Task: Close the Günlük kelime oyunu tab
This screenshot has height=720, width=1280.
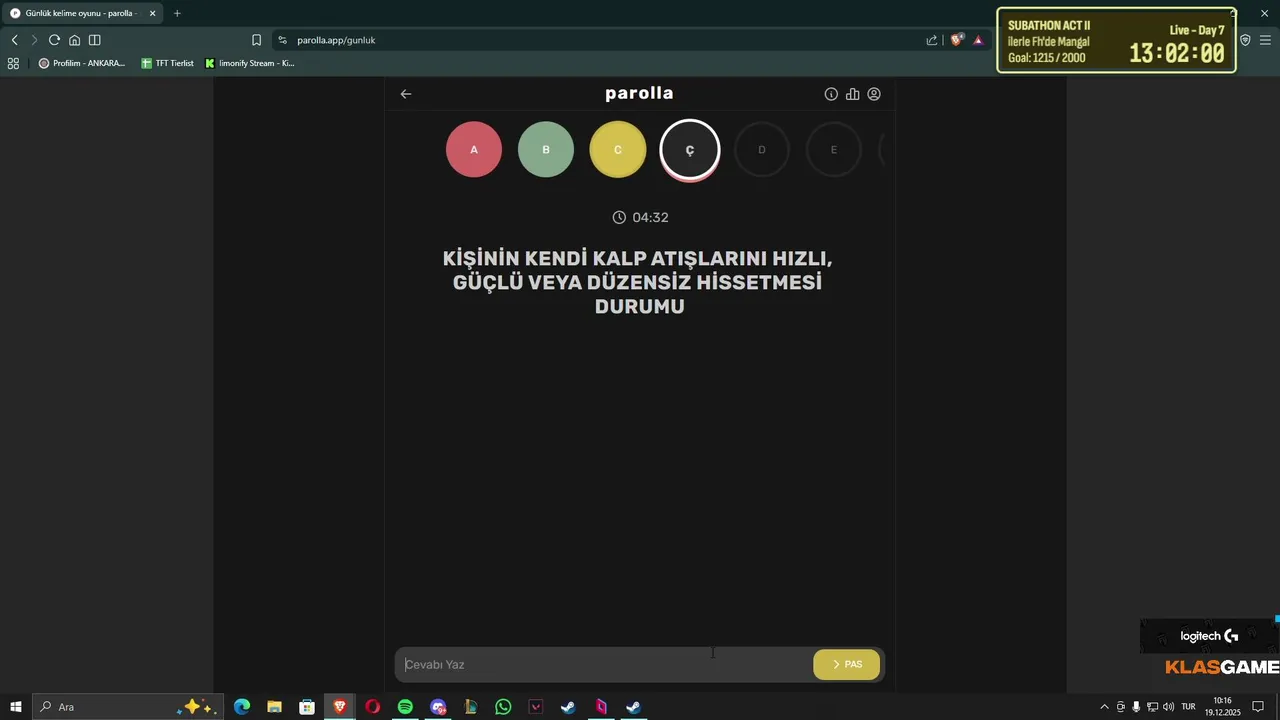Action: [153, 13]
